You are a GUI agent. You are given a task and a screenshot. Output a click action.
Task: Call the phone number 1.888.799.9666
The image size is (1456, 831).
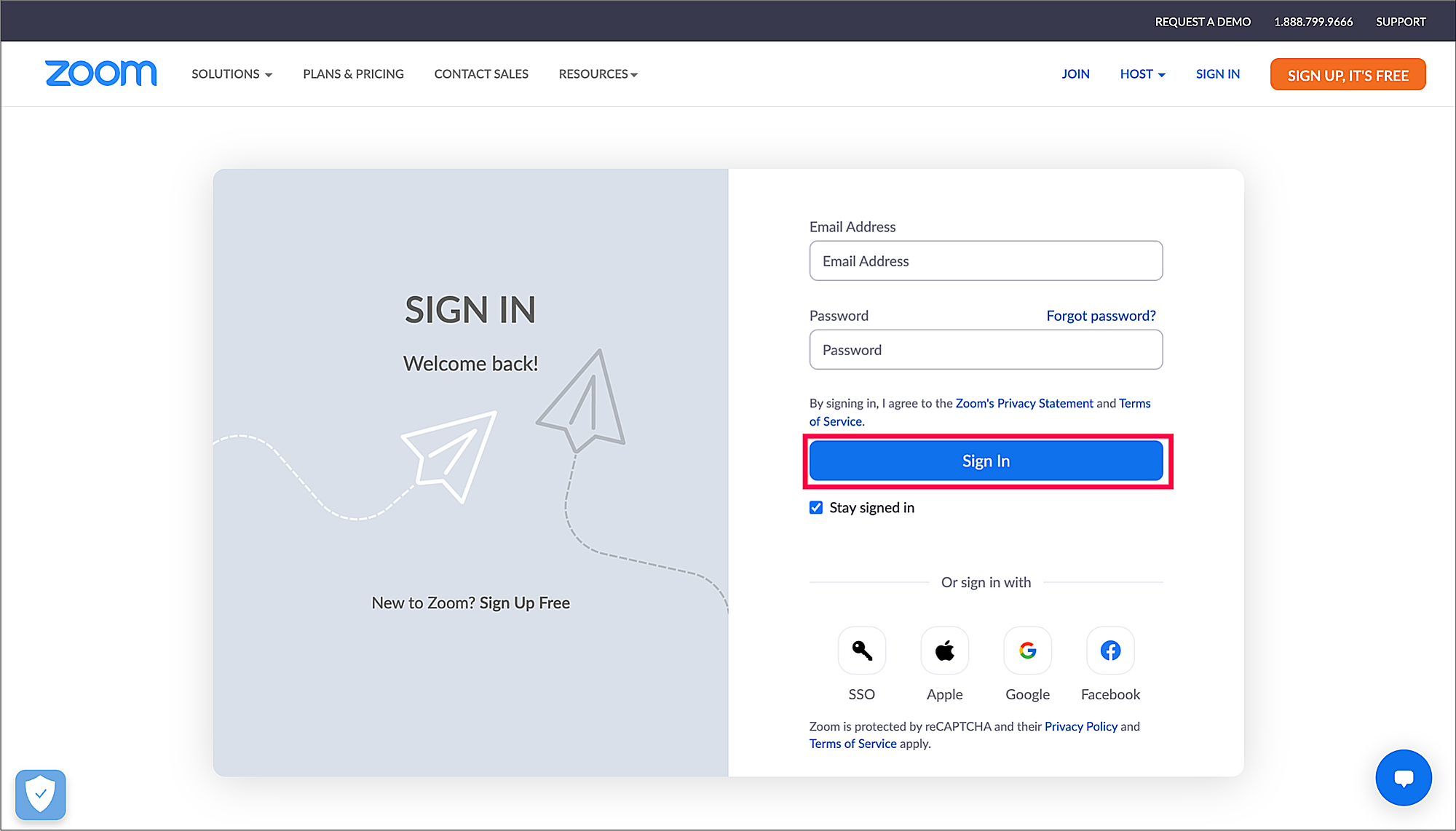[1313, 22]
